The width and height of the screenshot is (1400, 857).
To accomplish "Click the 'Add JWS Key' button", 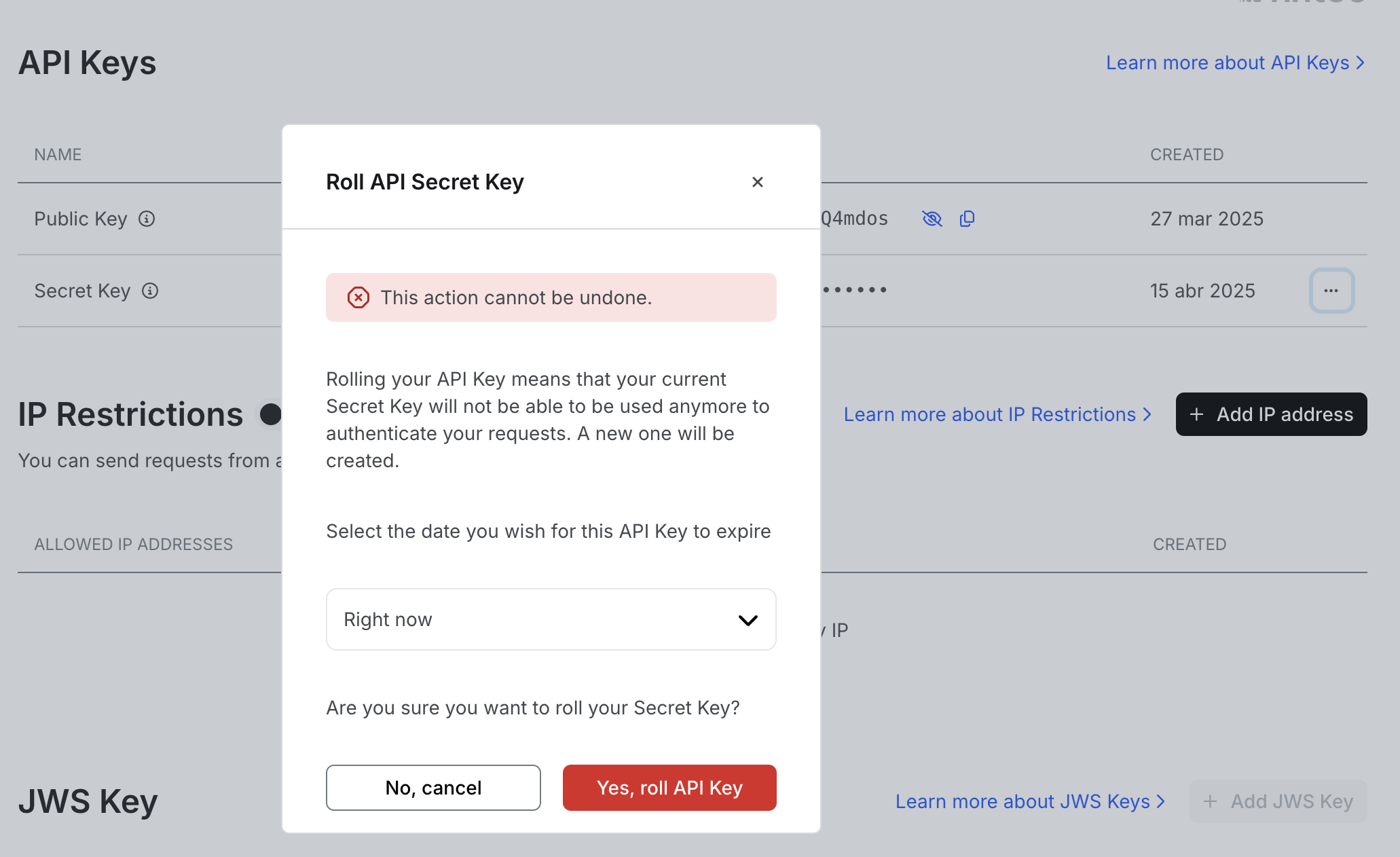I will tap(1278, 801).
